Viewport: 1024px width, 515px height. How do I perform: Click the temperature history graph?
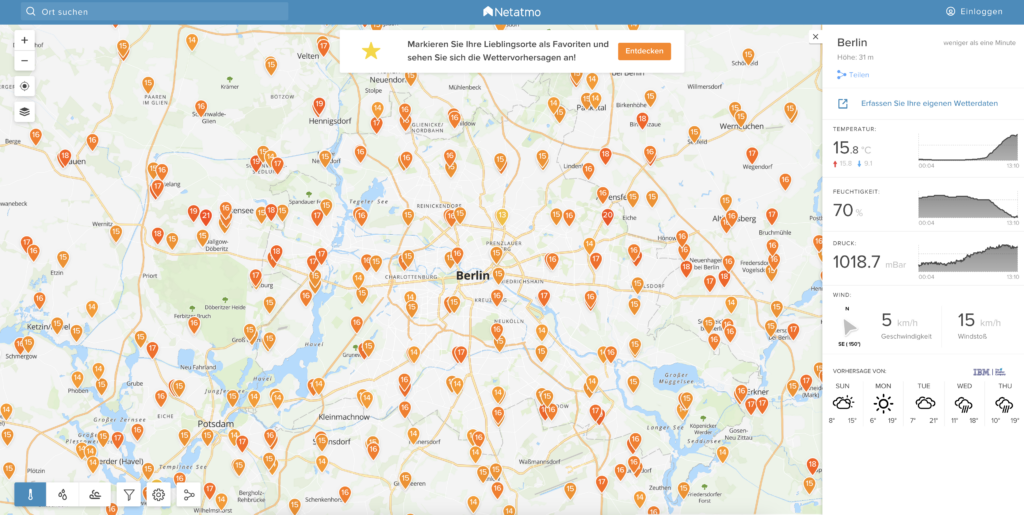click(968, 150)
